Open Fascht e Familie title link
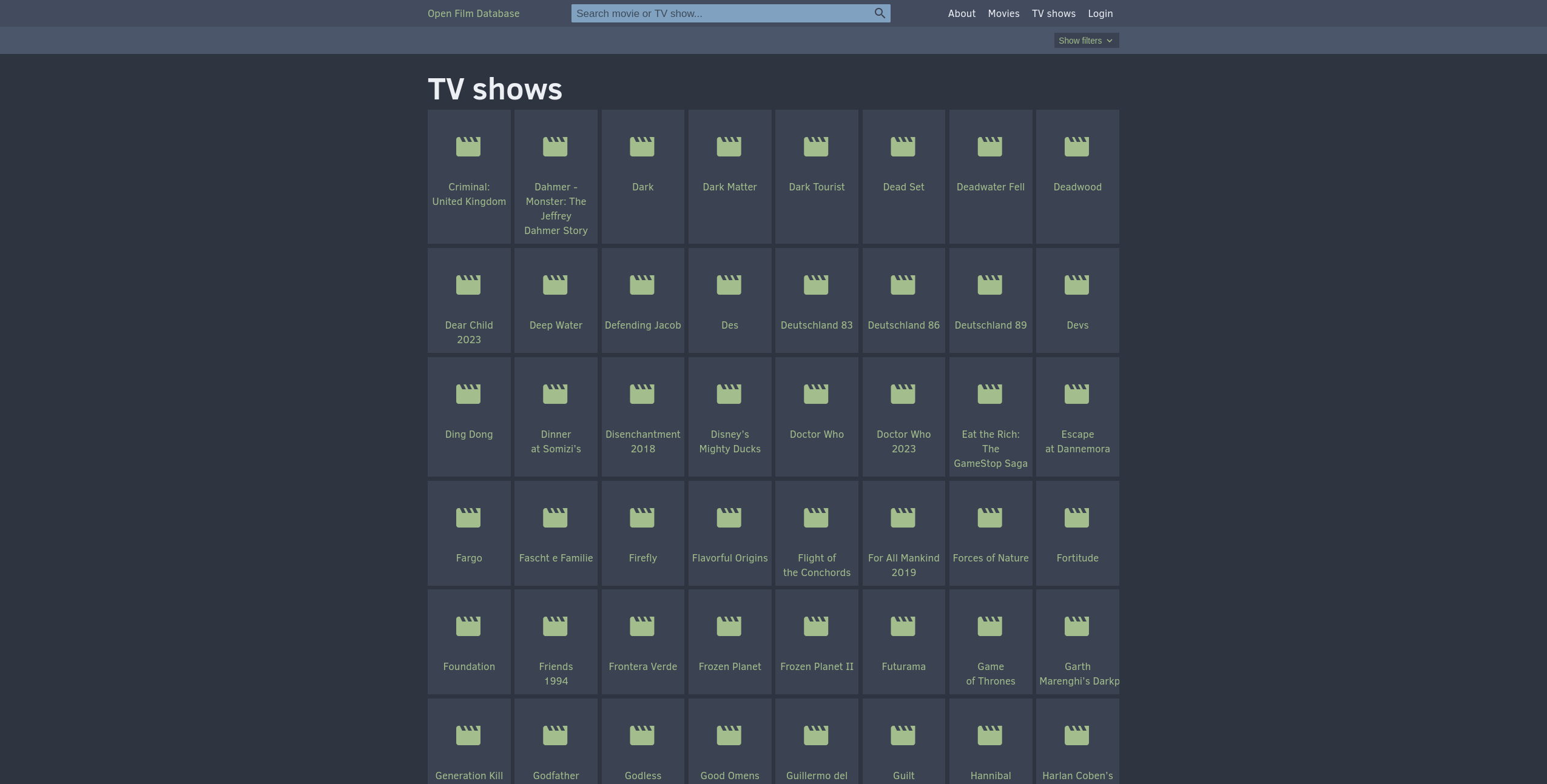This screenshot has width=1547, height=784. pyautogui.click(x=556, y=558)
